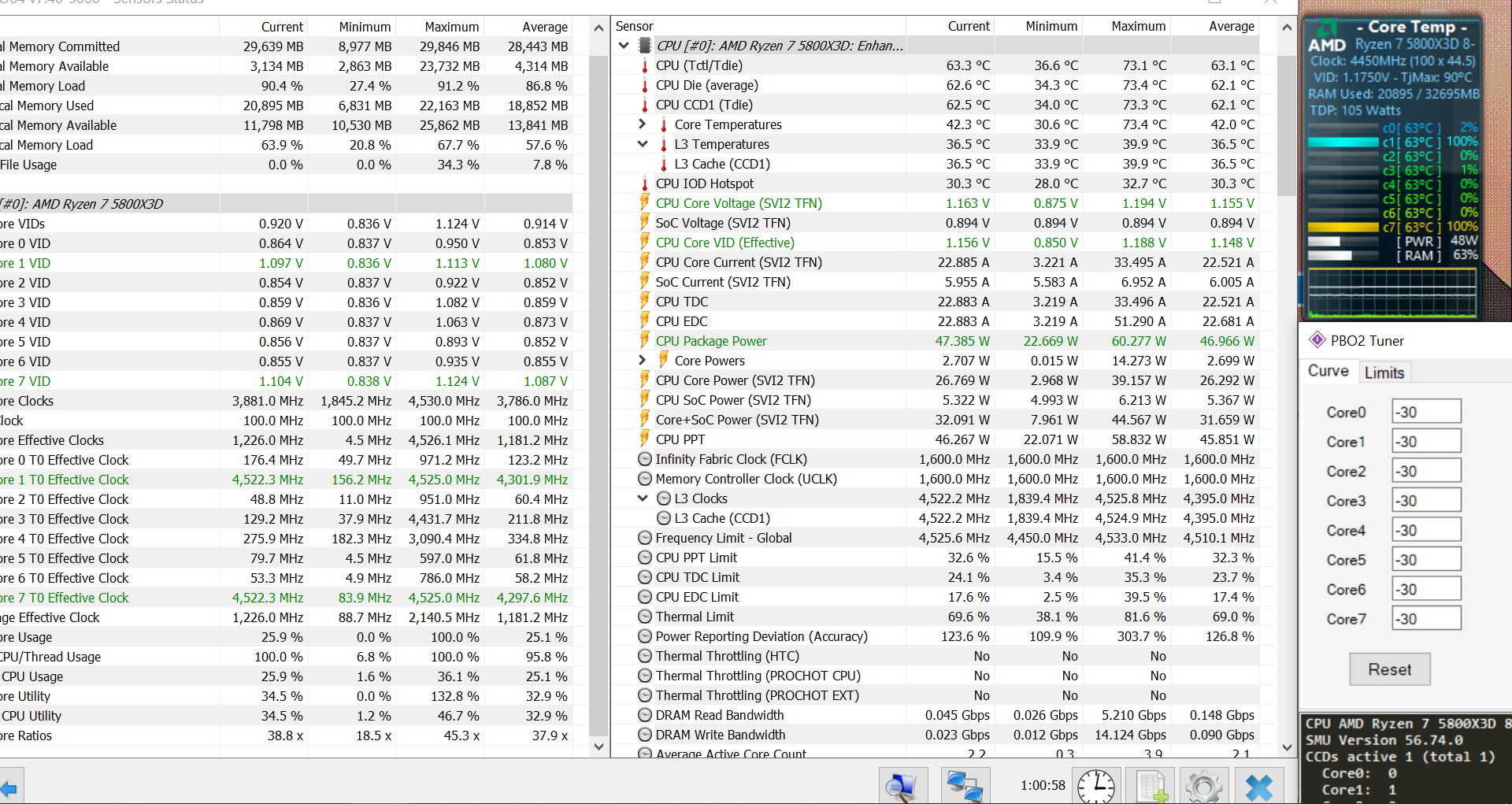1512x804 pixels.
Task: Click the Core5 offset input field
Action: [1426, 559]
